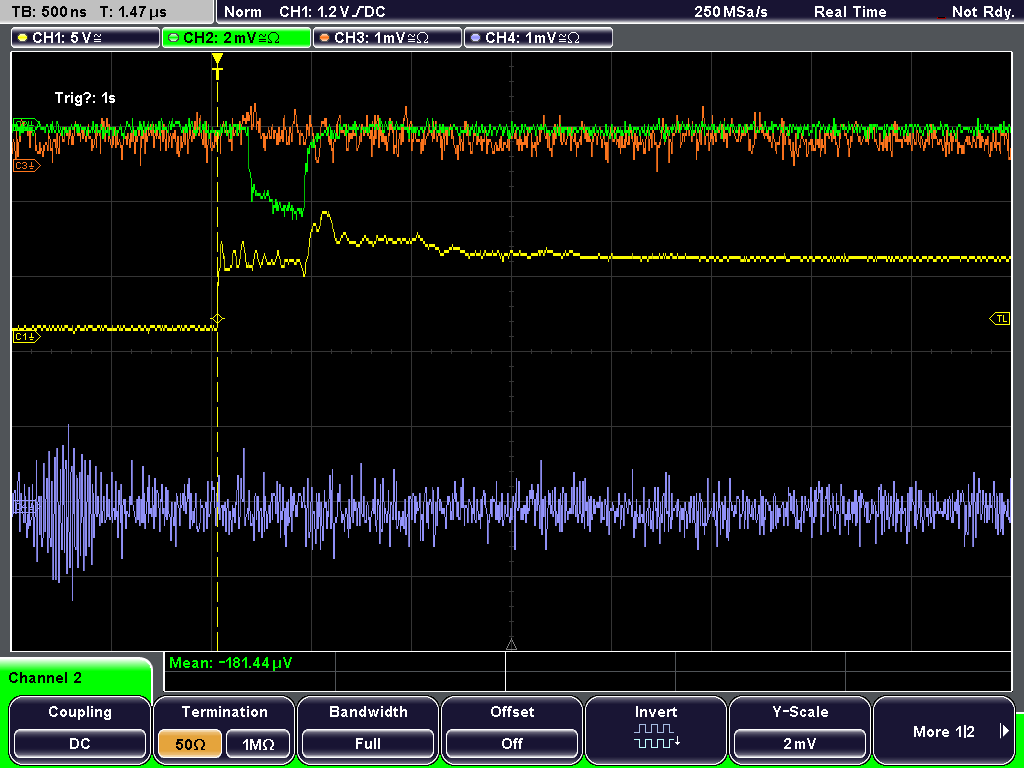Click the Channel 2 menu title
Screen dimensions: 1024x768
[45, 678]
